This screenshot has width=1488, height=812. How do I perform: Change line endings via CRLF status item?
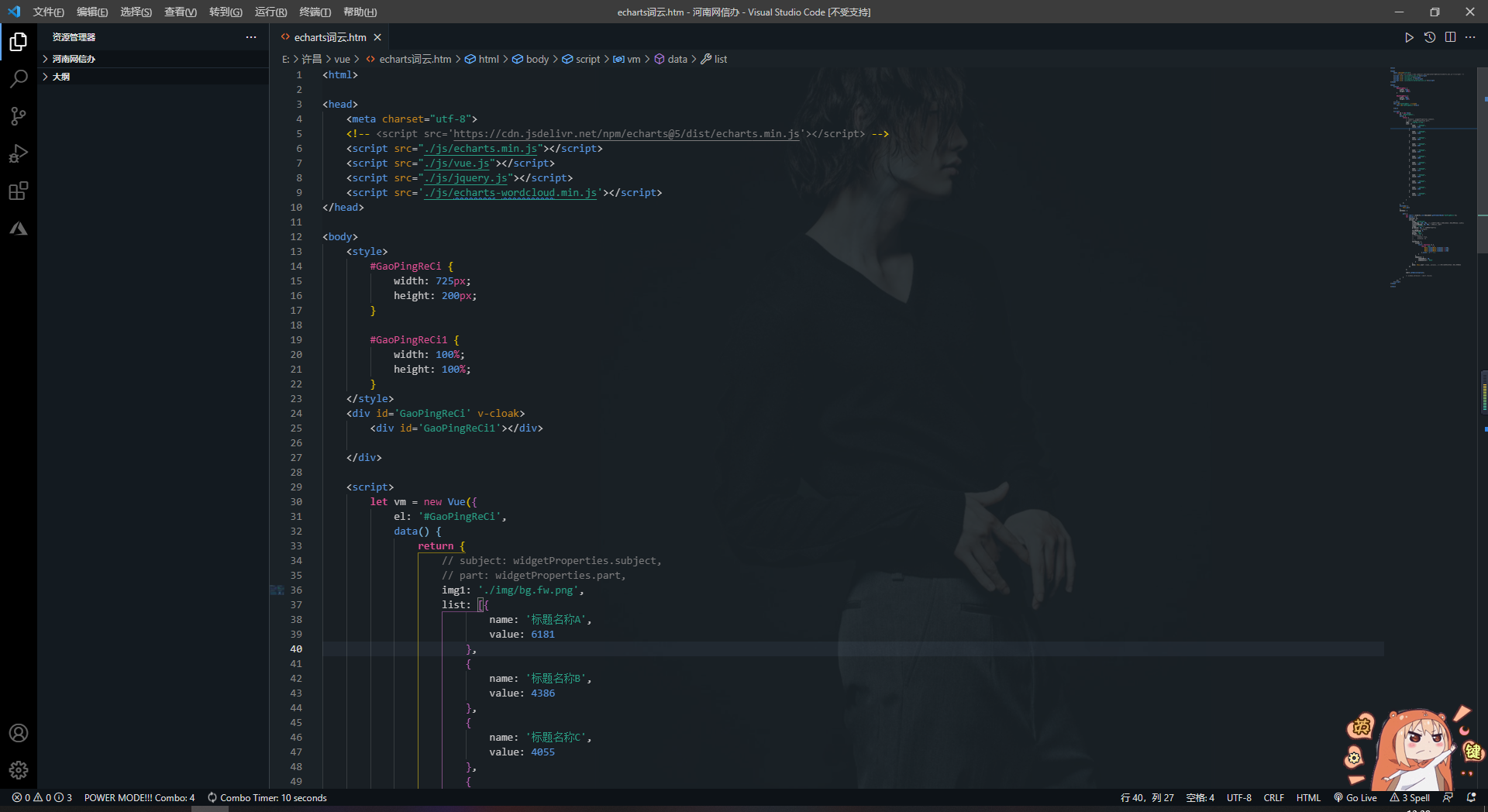pos(1273,797)
